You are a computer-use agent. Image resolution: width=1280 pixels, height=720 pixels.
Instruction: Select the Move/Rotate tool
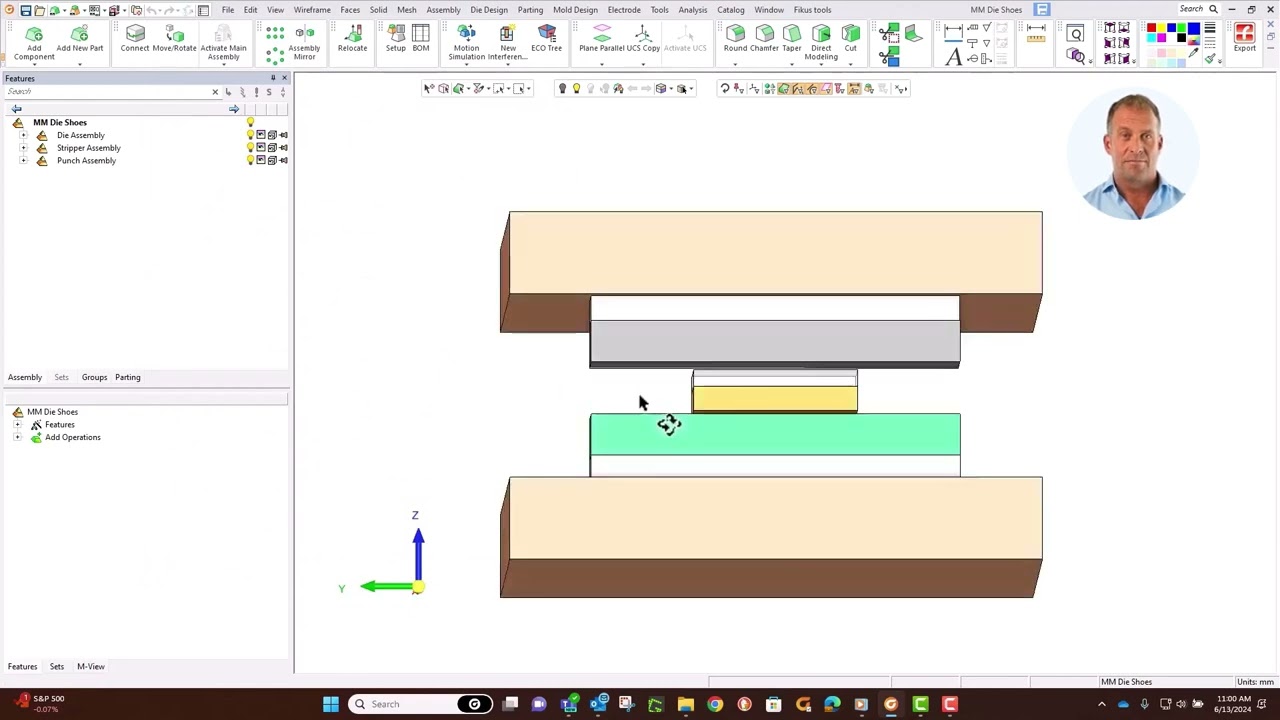(174, 38)
